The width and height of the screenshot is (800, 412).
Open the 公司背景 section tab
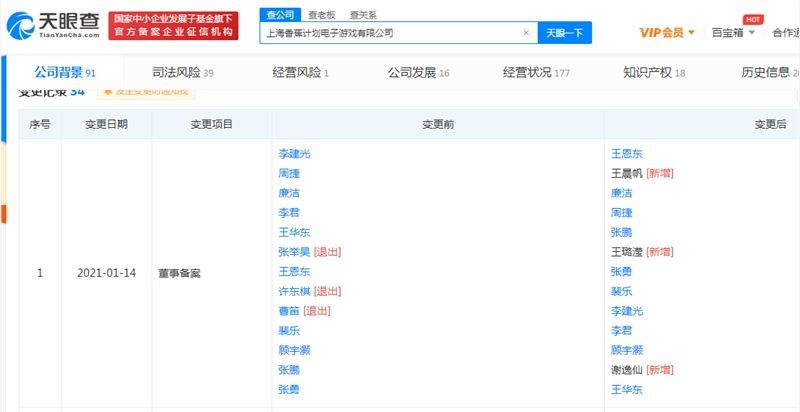tap(65, 72)
